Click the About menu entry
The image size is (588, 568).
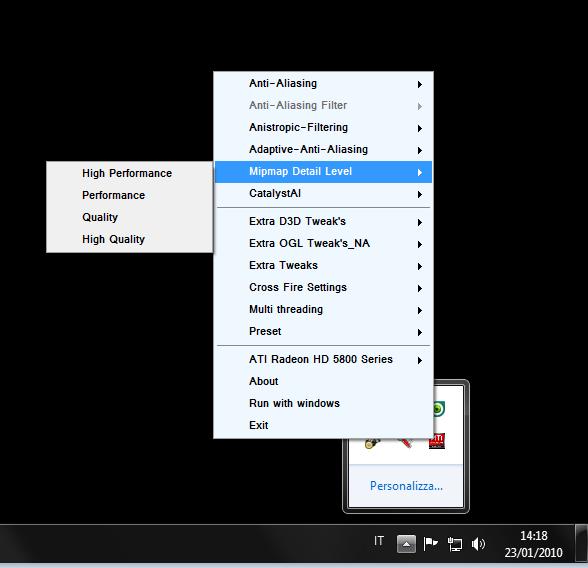323,382
